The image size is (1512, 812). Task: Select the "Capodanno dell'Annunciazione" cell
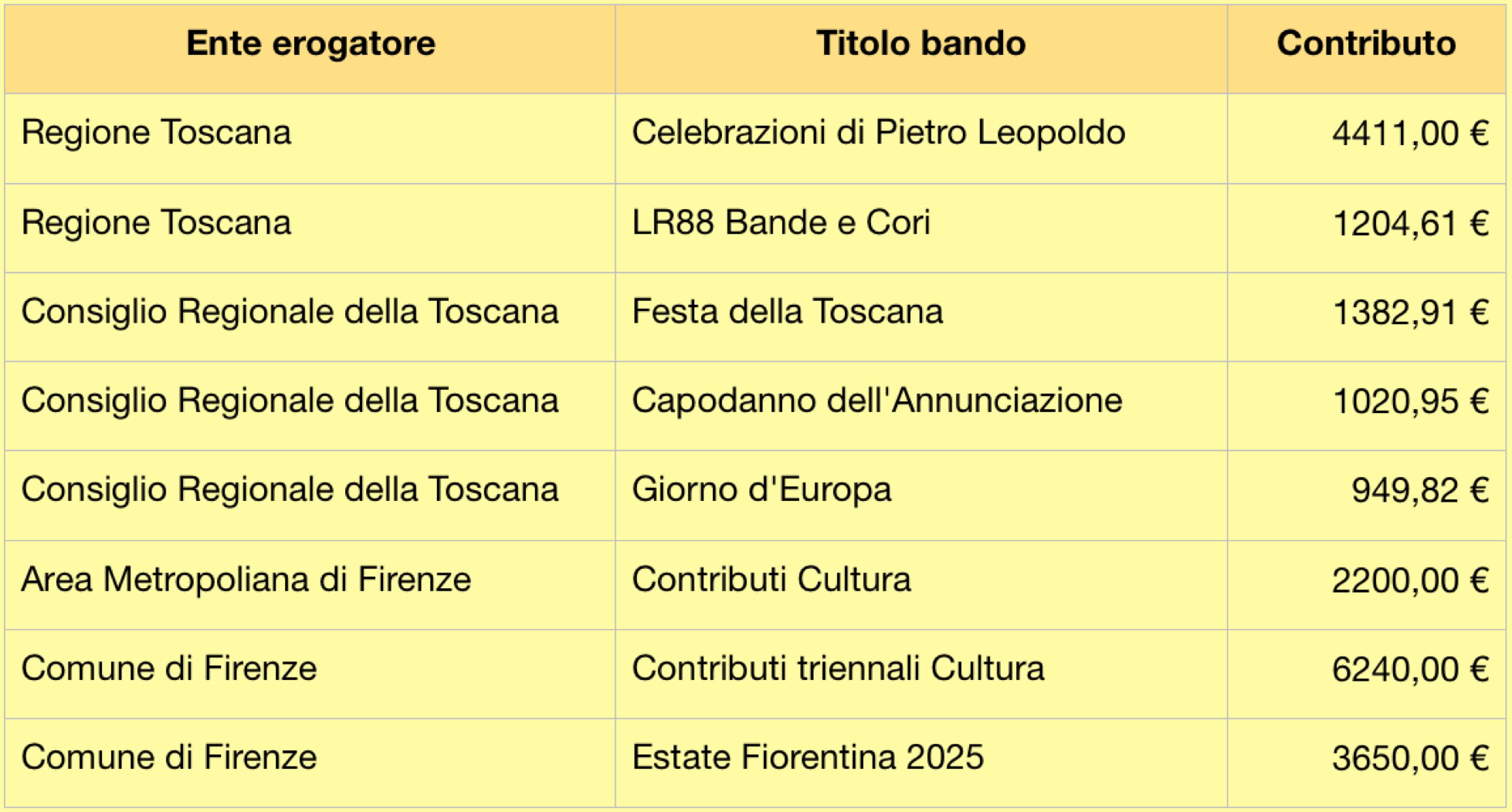(x=876, y=401)
